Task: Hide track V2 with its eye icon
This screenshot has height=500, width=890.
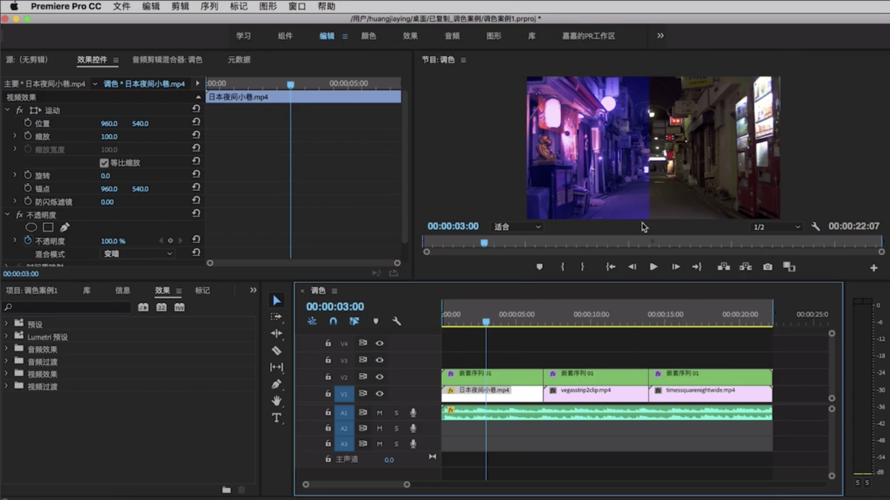Action: pos(379,377)
